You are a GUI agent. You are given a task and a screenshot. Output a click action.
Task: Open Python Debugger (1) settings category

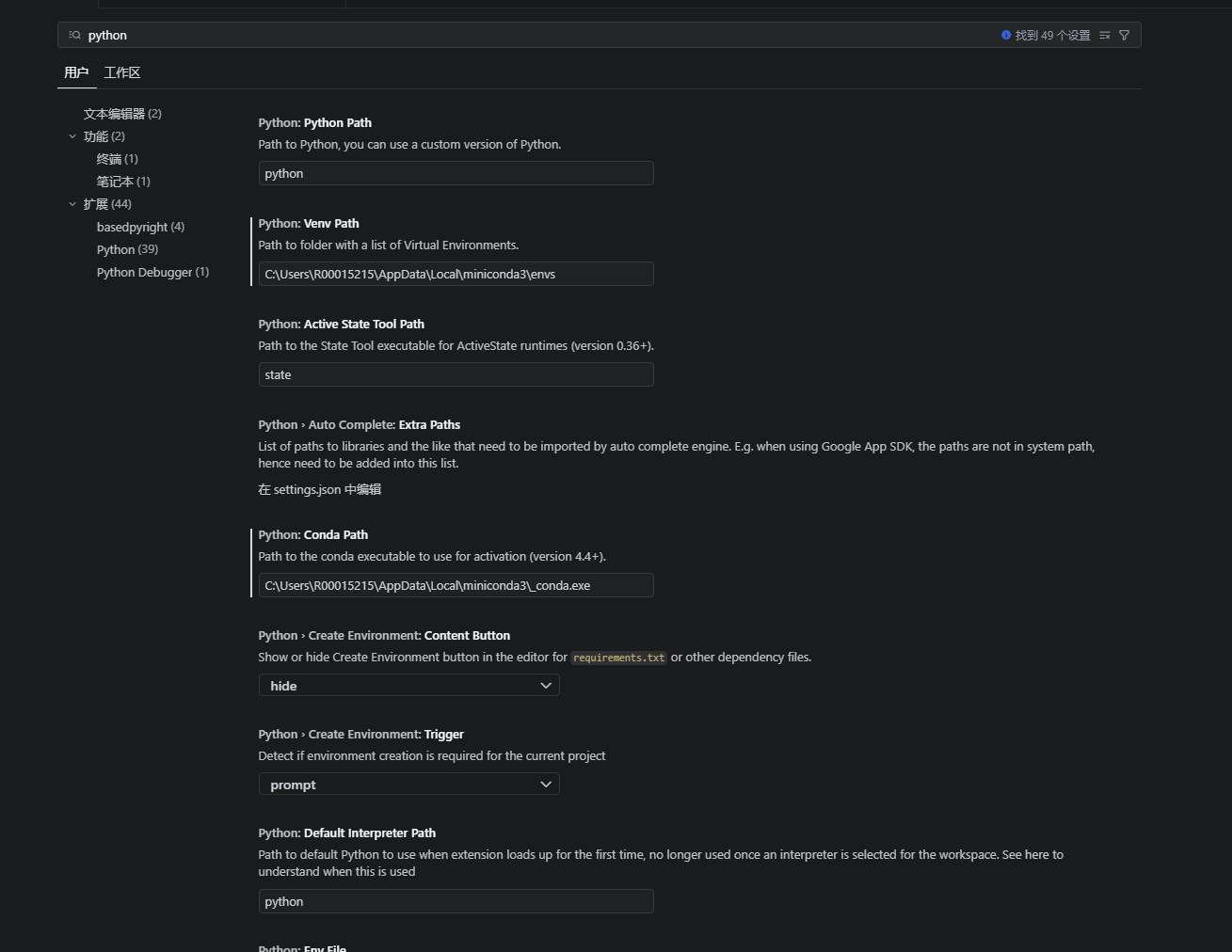point(152,272)
